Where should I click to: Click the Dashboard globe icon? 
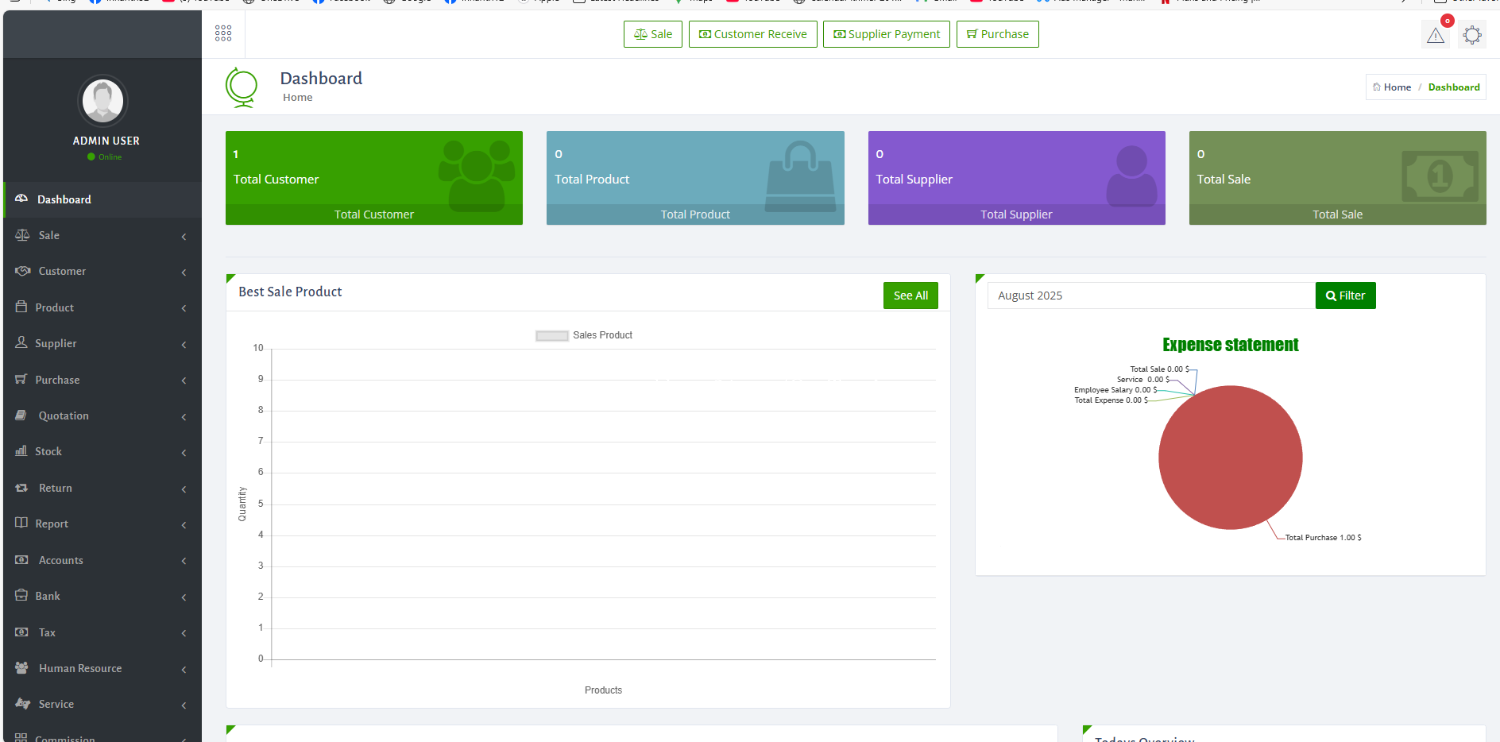[241, 87]
